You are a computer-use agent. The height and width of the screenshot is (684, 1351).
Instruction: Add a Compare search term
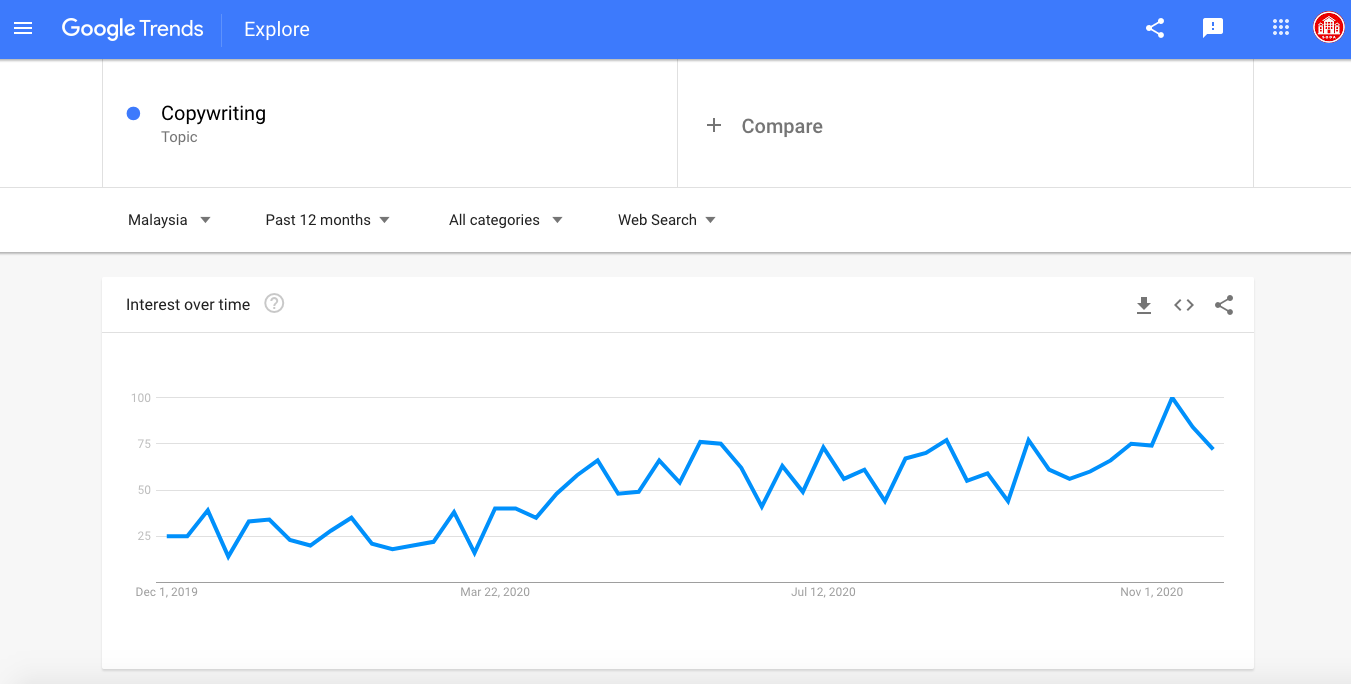(965, 125)
